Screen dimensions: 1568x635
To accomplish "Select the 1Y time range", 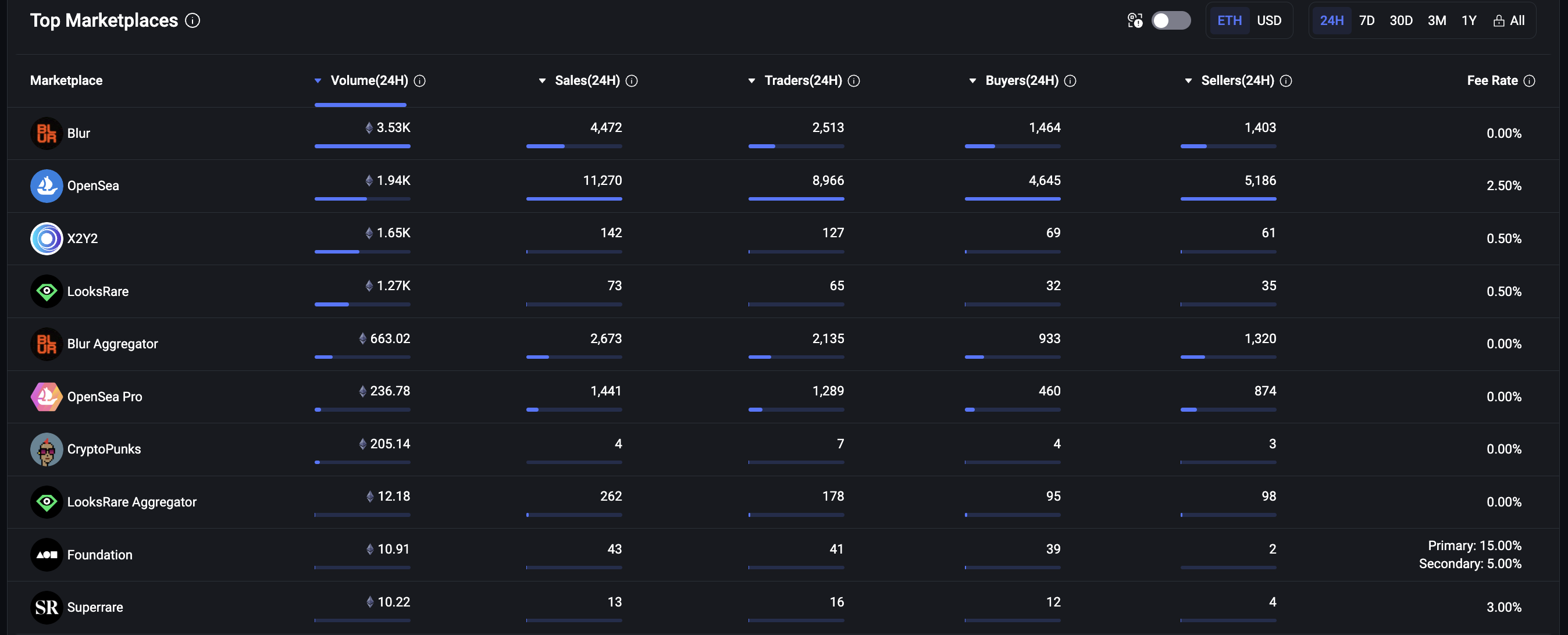I will [1469, 21].
